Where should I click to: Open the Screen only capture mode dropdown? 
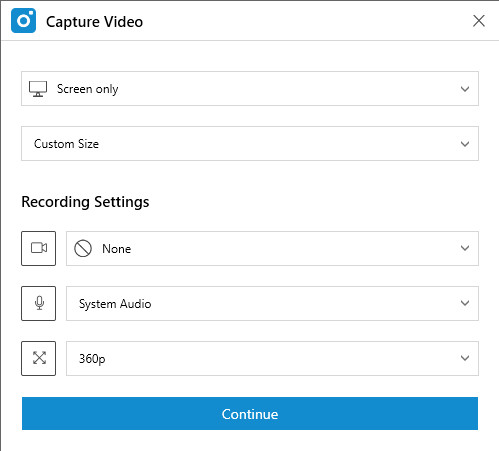(250, 89)
